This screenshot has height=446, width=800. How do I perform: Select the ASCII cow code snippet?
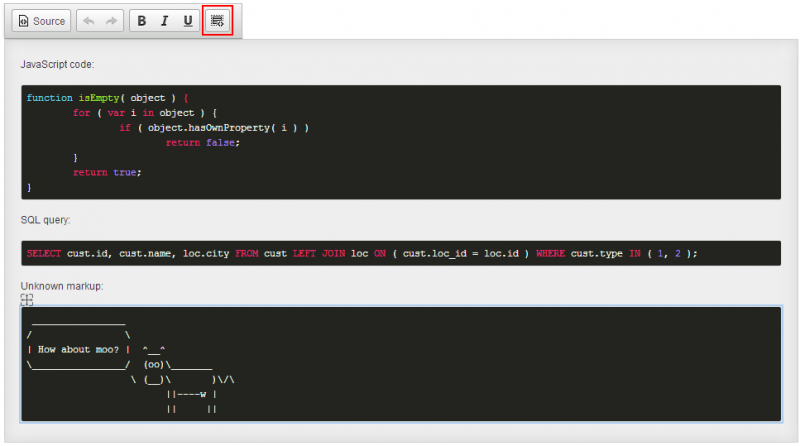point(400,364)
